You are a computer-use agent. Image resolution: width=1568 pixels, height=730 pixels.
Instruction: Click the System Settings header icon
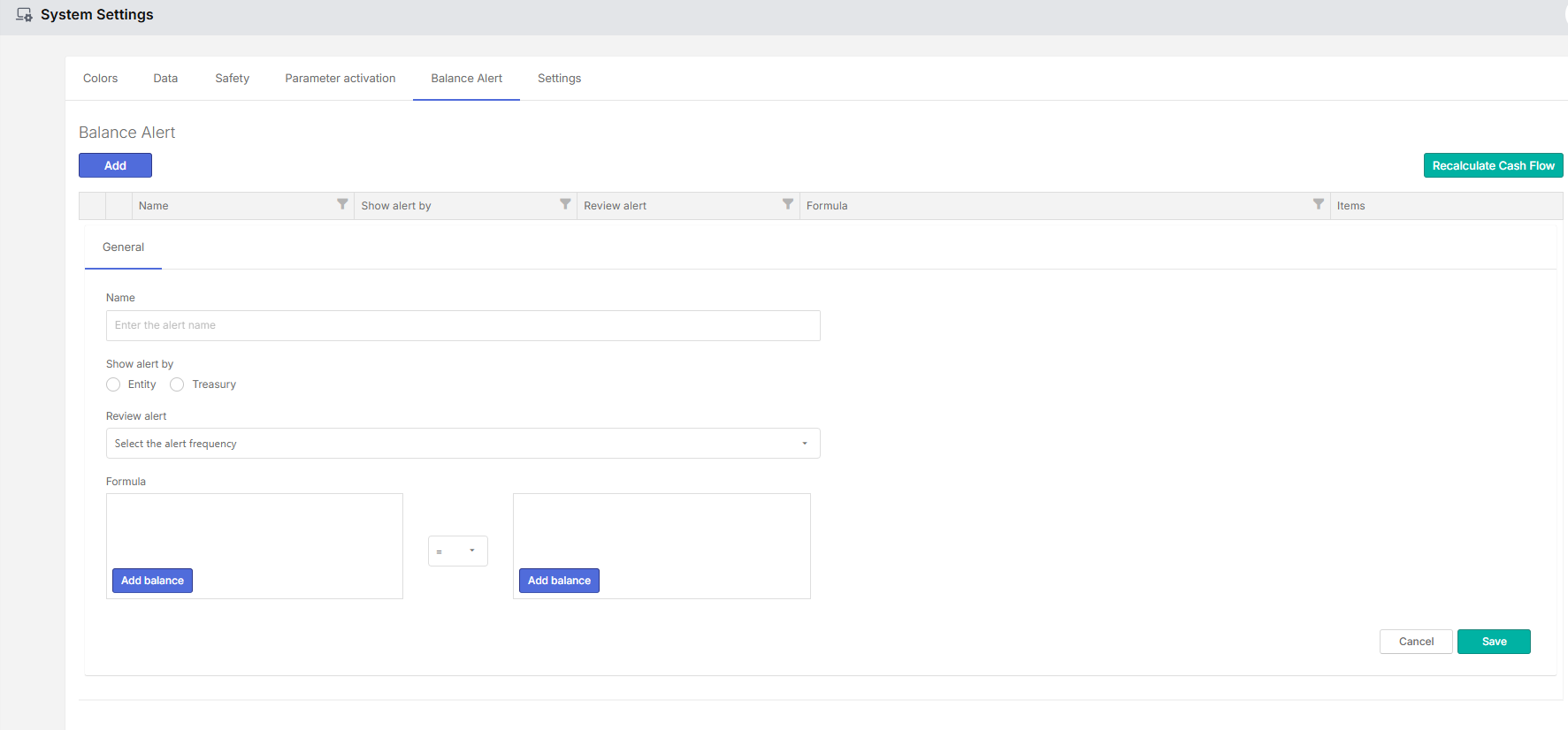[x=24, y=15]
